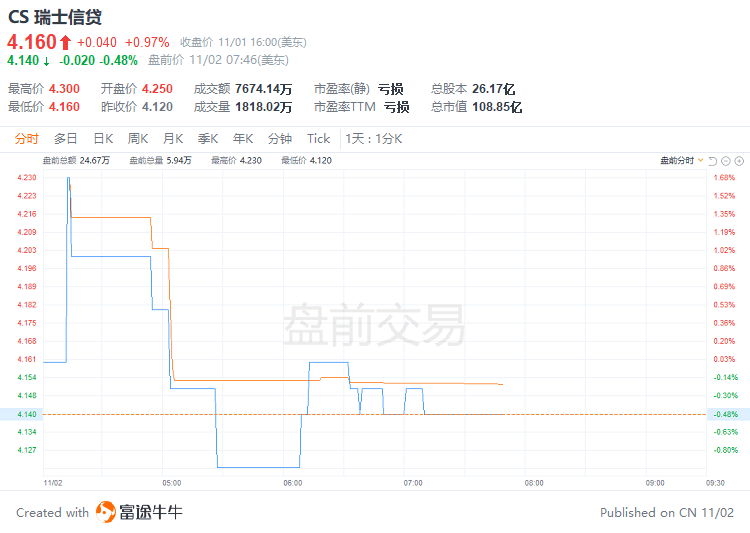The width and height of the screenshot is (750, 533).
Task: Click 盘前价 11/02 07:46(美东) timestamp
Action: [218, 60]
